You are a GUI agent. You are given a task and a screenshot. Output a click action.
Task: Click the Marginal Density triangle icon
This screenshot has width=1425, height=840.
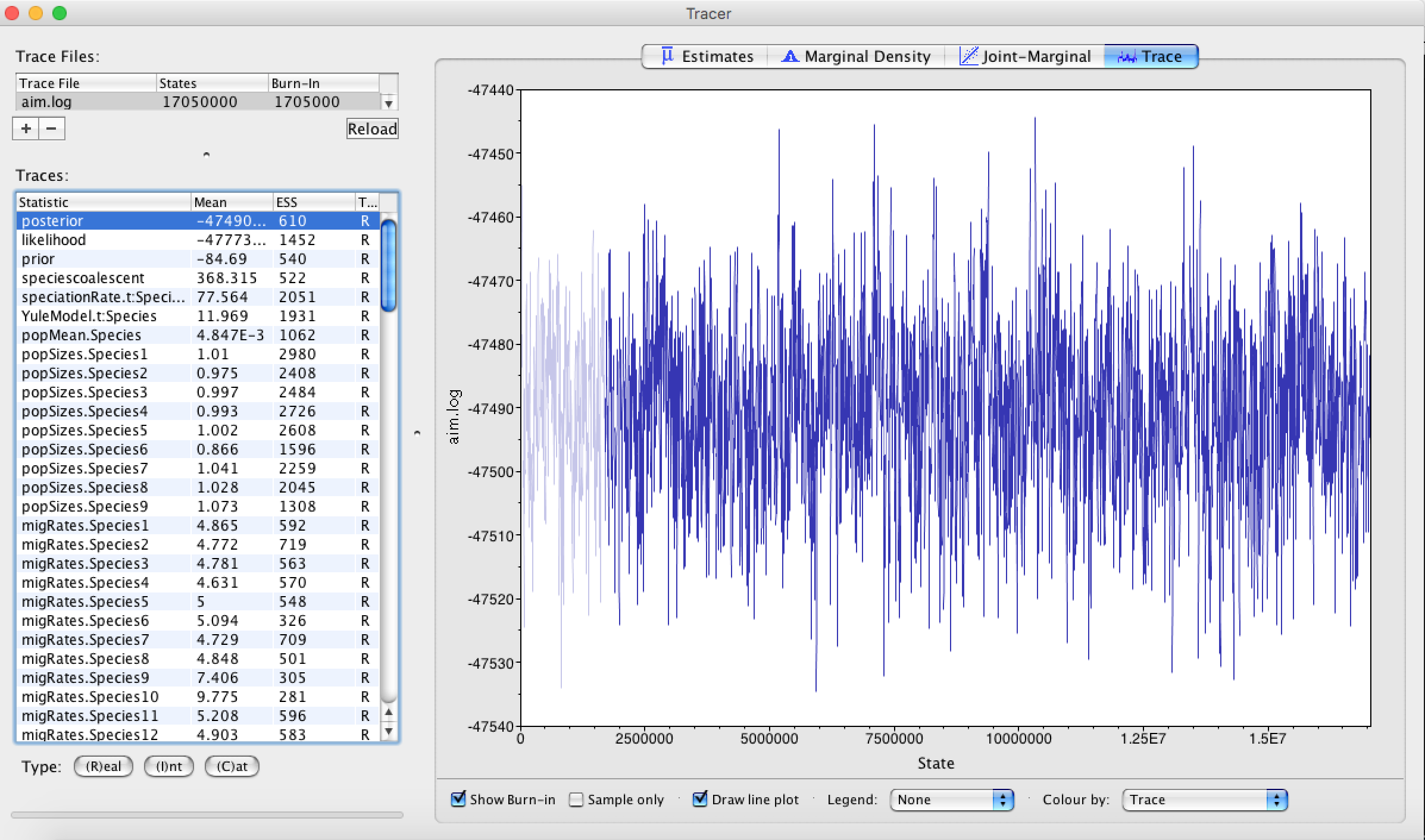(789, 57)
